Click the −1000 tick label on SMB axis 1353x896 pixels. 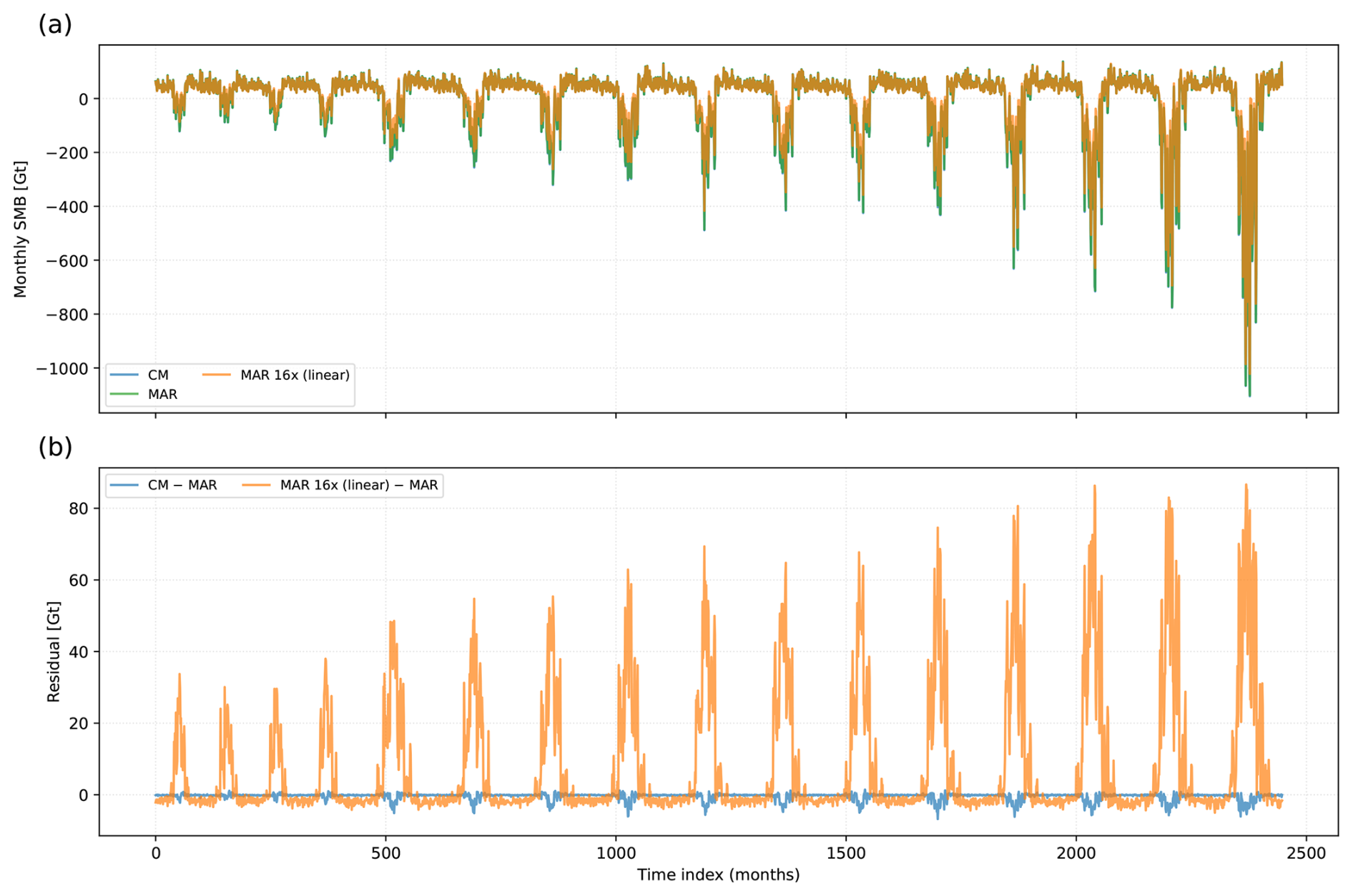click(x=63, y=368)
